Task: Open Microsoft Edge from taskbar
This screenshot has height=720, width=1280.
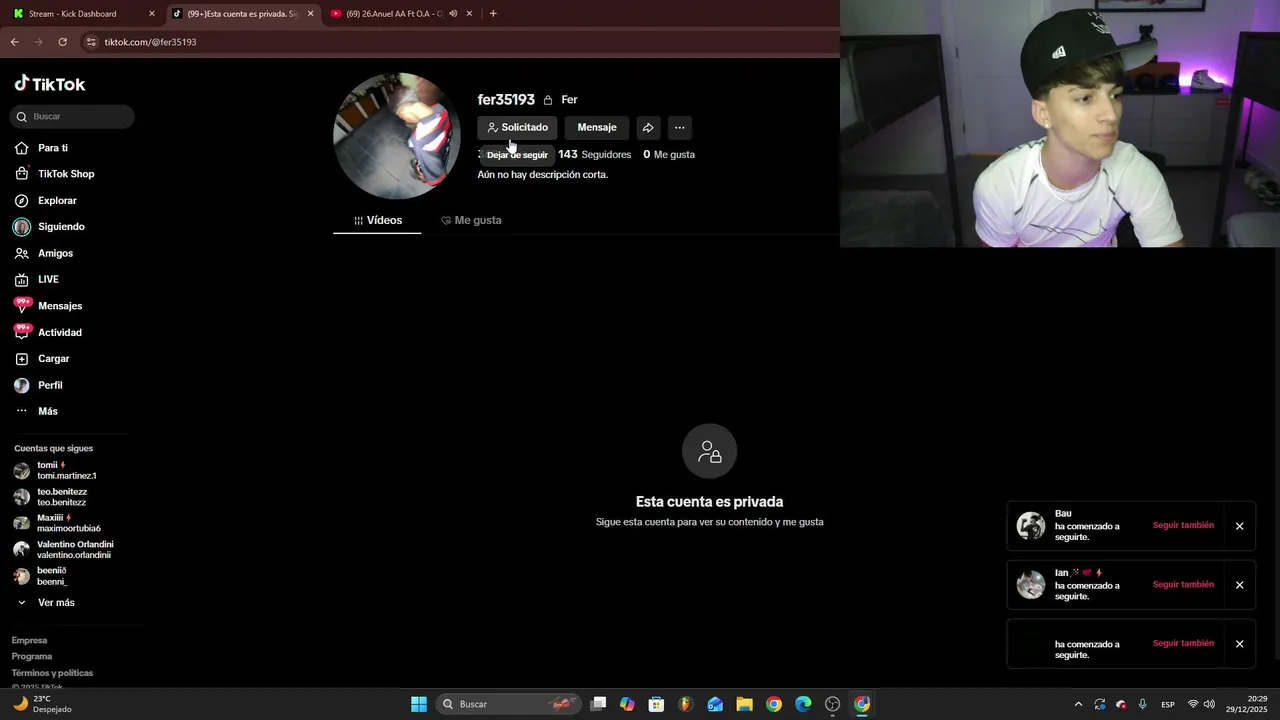Action: (x=803, y=704)
